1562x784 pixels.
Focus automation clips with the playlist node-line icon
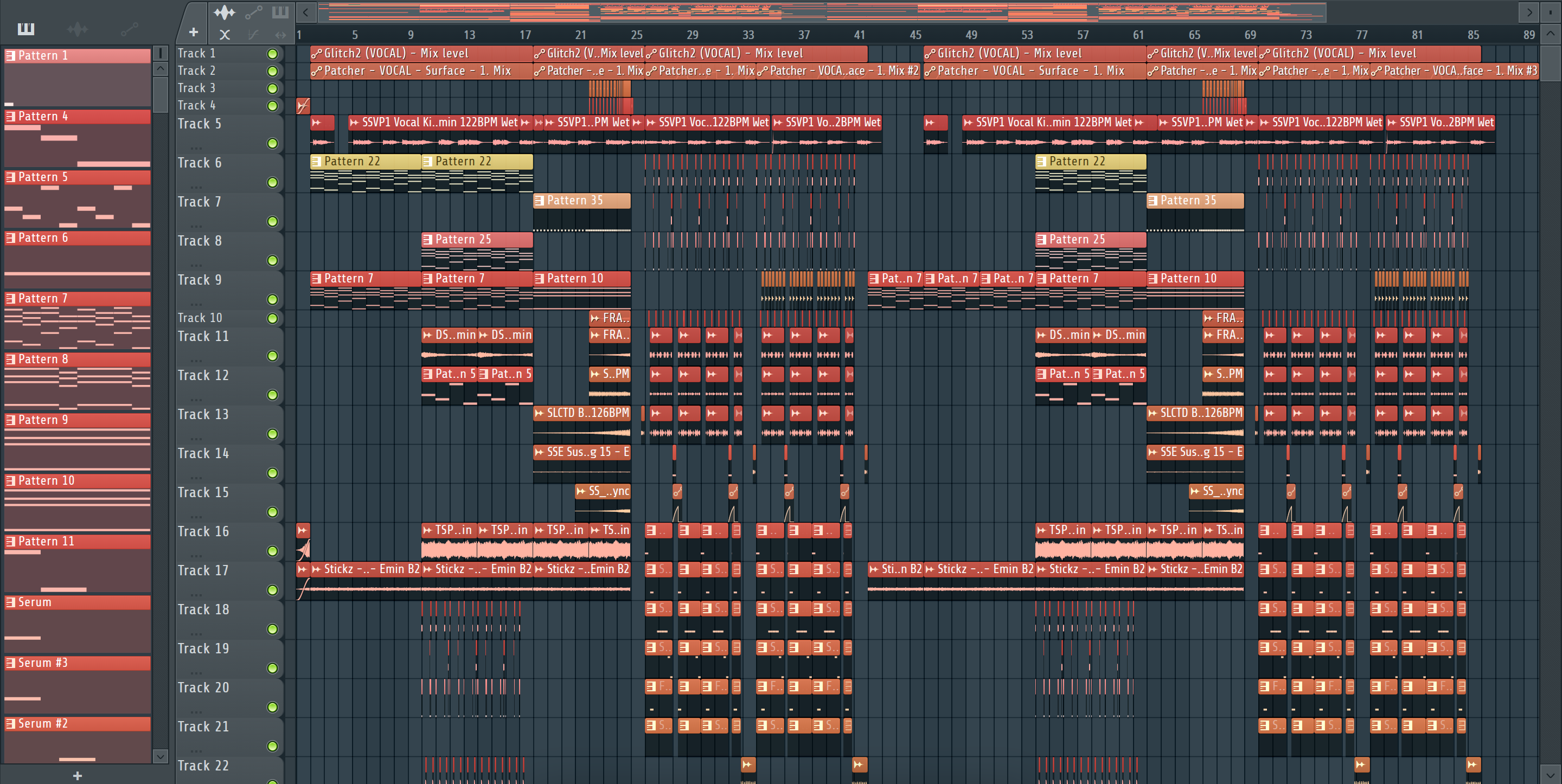[x=253, y=12]
